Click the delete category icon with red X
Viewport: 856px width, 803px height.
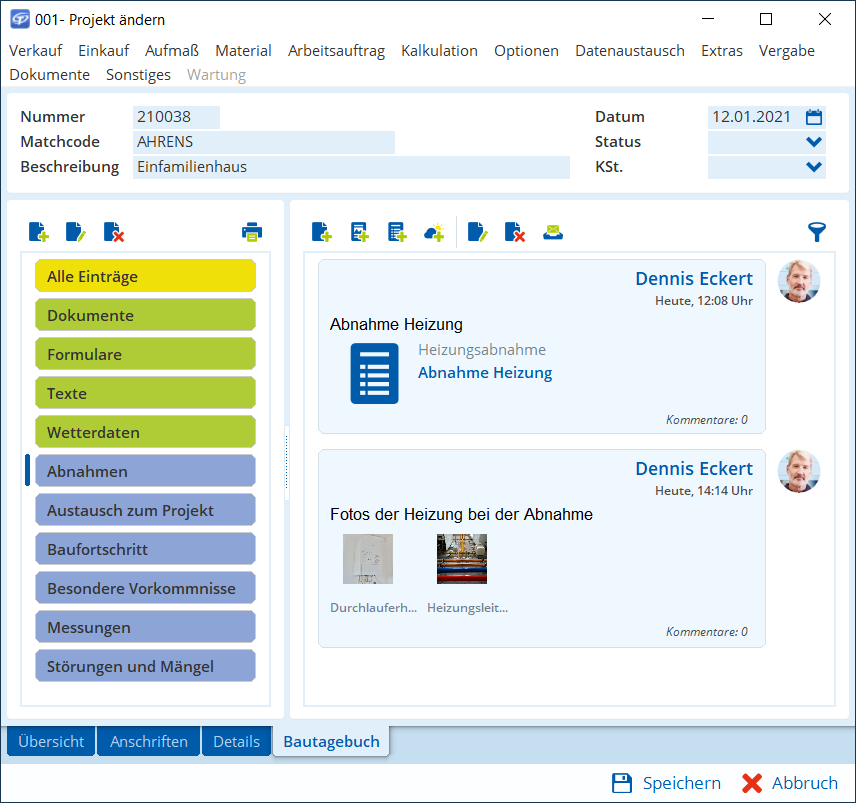pyautogui.click(x=114, y=233)
